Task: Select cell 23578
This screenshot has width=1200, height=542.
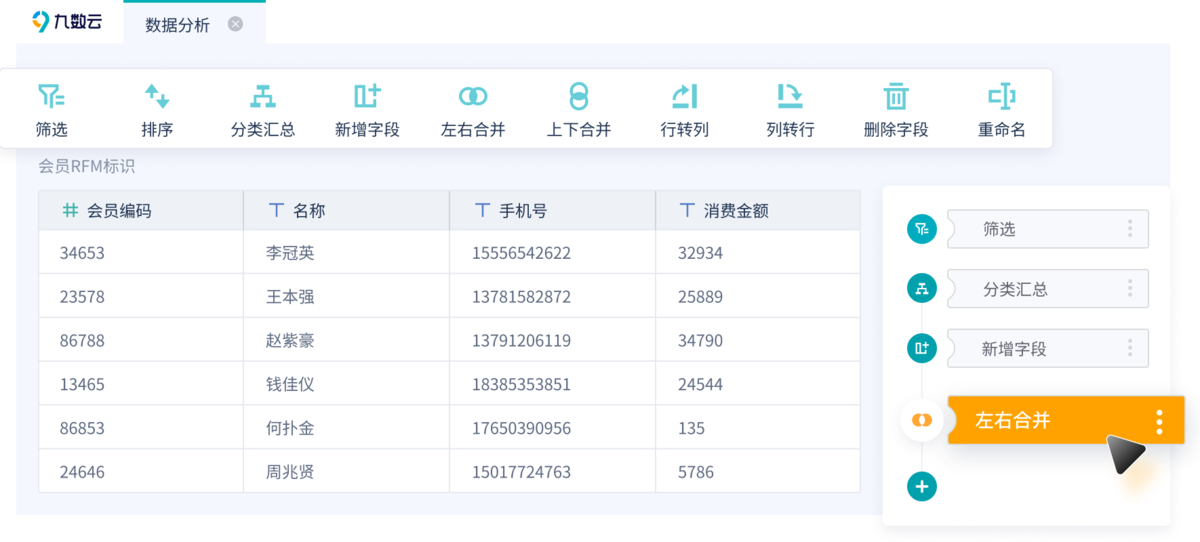Action: click(141, 297)
